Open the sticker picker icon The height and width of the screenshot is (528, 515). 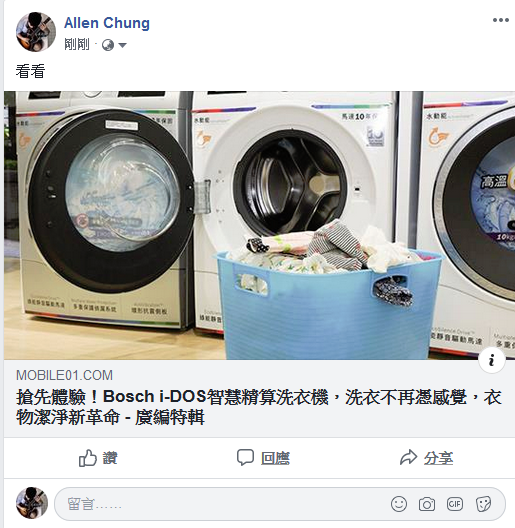[483, 504]
